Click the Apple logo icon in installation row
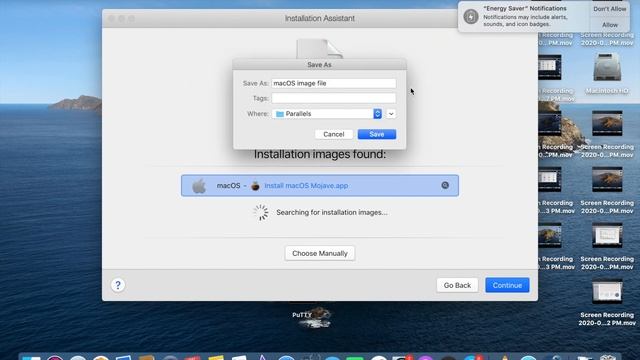640x360 pixels. click(199, 186)
